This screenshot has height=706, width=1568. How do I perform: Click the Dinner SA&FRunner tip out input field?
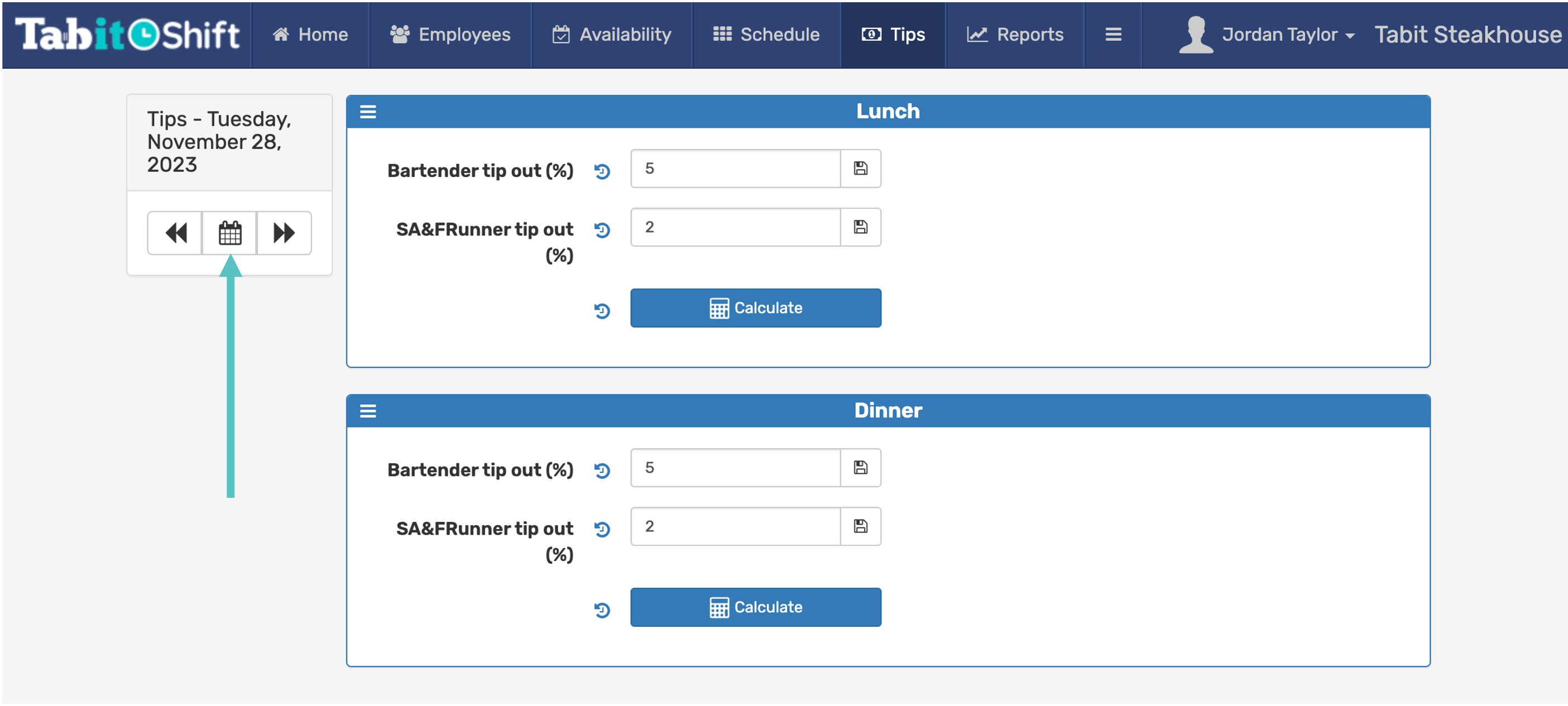[x=735, y=526]
